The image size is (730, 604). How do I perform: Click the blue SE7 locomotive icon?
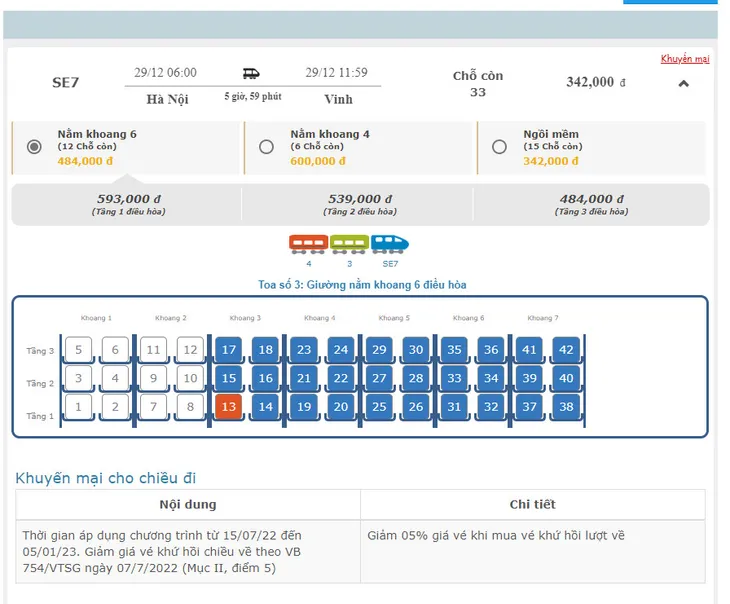[x=390, y=244]
